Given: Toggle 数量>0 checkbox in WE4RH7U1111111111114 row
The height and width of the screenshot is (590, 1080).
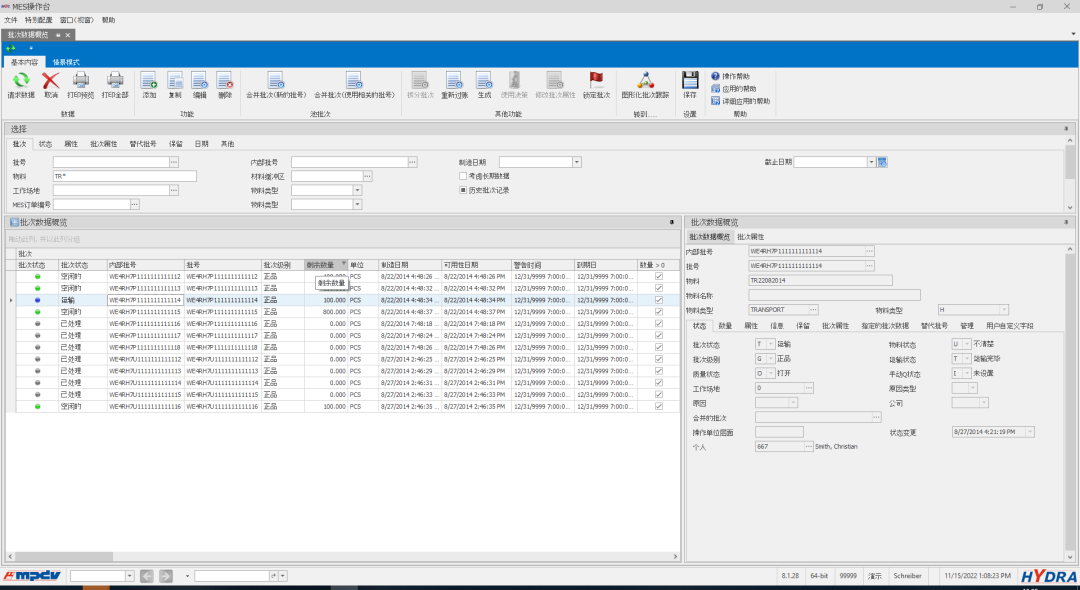Looking at the screenshot, I should pyautogui.click(x=659, y=383).
